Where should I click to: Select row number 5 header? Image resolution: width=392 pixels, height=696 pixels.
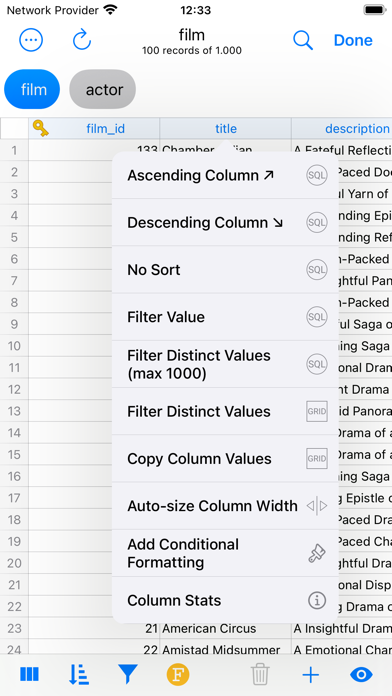coord(14,237)
